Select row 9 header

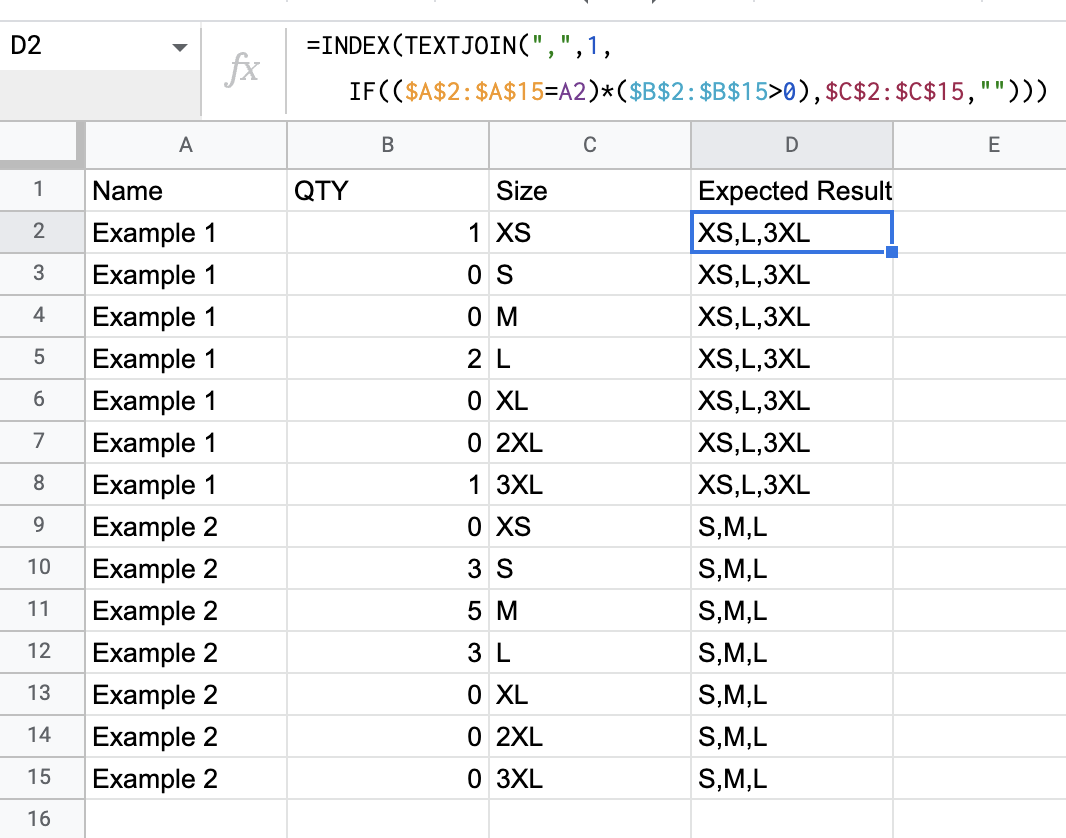coord(40,526)
